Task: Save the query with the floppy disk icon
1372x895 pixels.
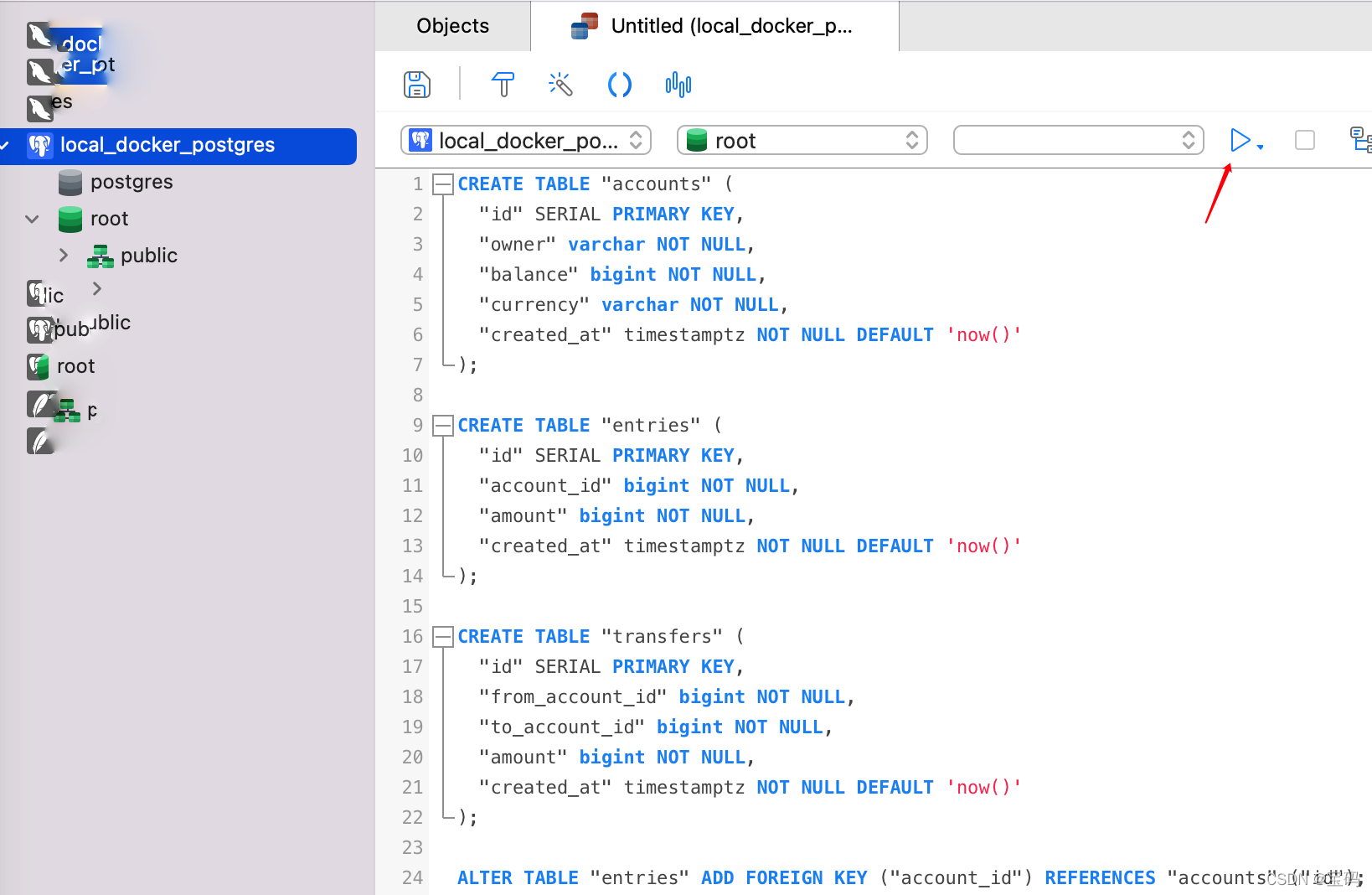Action: (417, 85)
